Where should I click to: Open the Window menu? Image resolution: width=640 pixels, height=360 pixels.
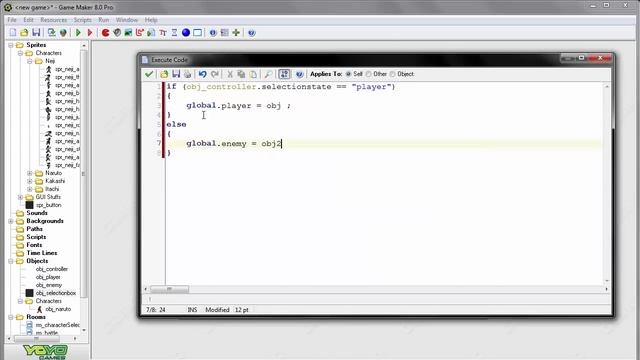127,20
